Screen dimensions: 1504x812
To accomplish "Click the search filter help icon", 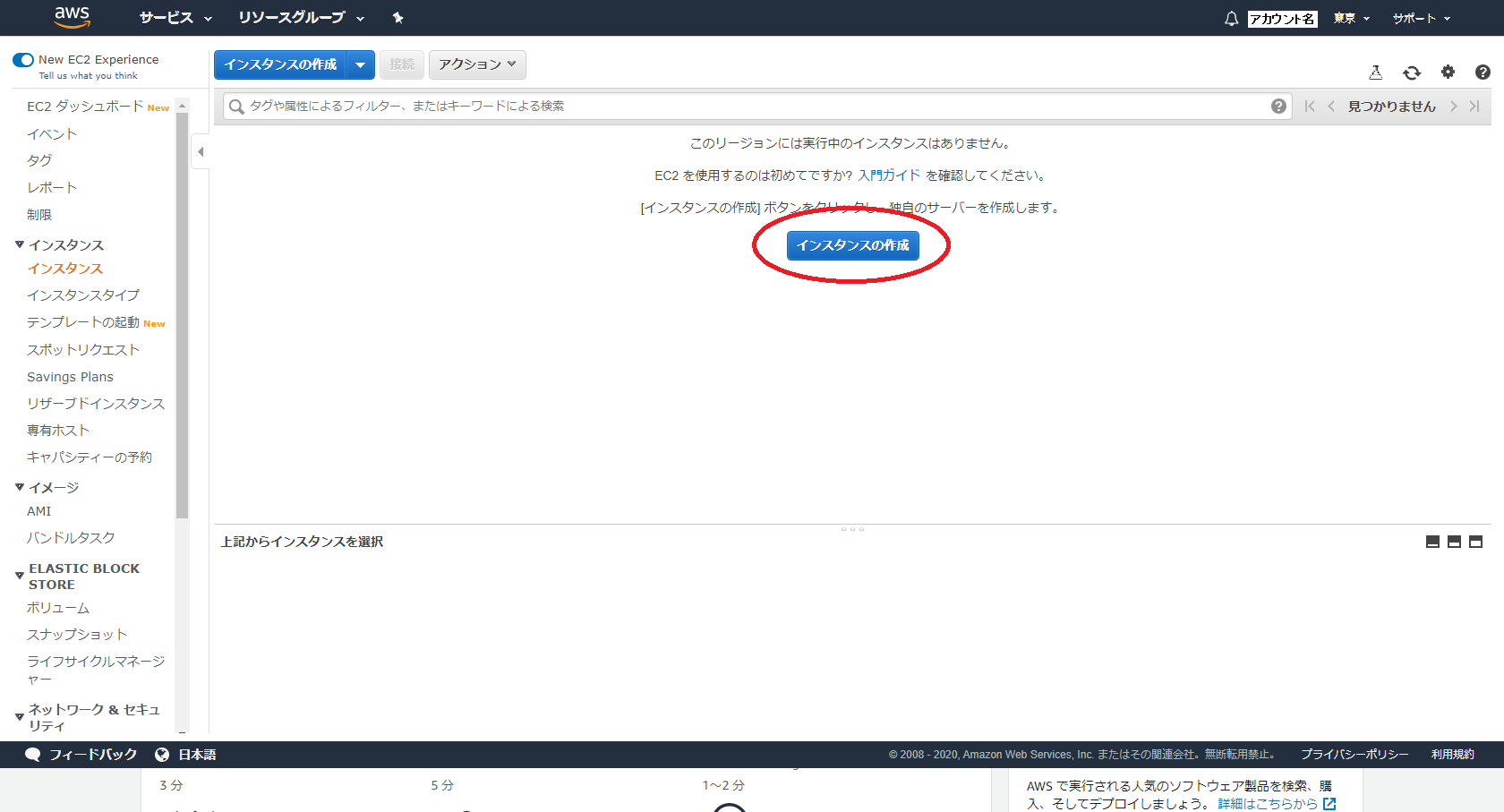I will click(x=1278, y=106).
